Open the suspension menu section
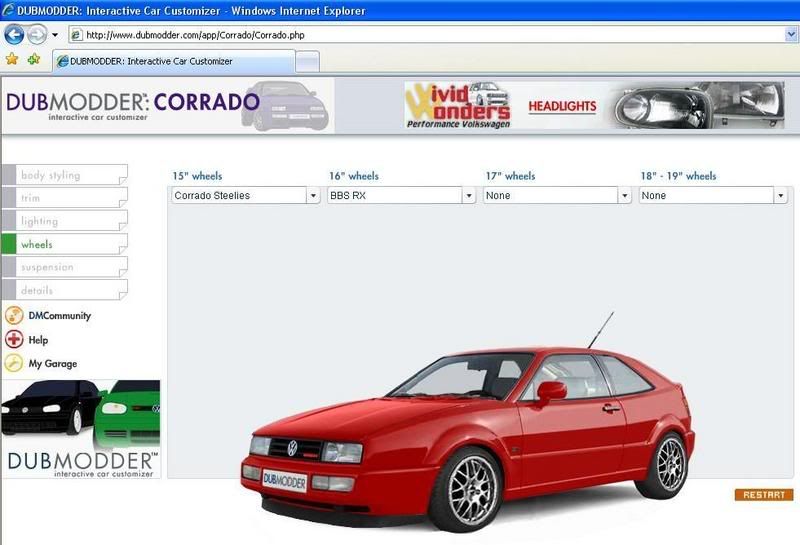This screenshot has height=545, width=800. coord(65,267)
